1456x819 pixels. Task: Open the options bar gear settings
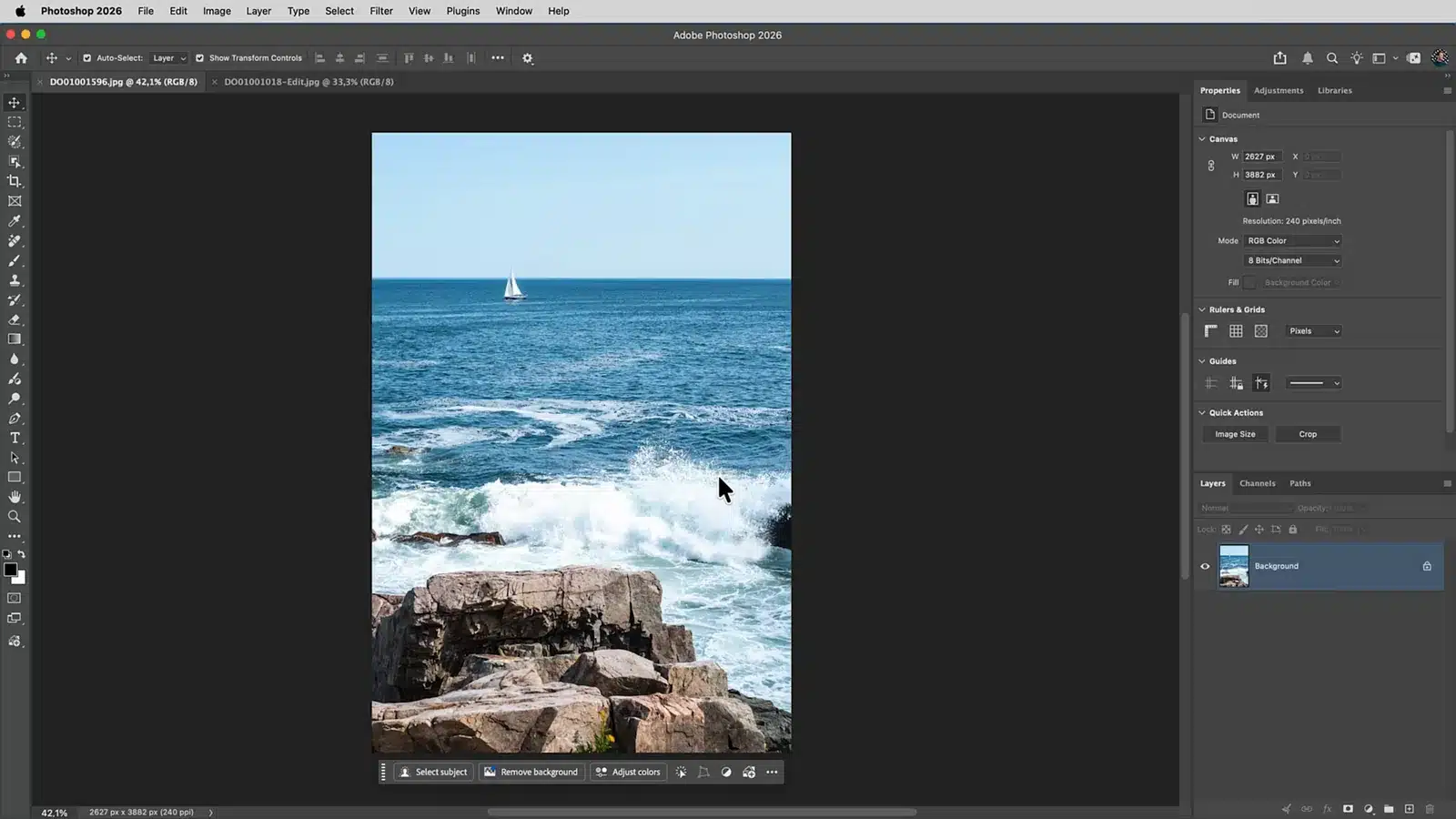point(528,58)
